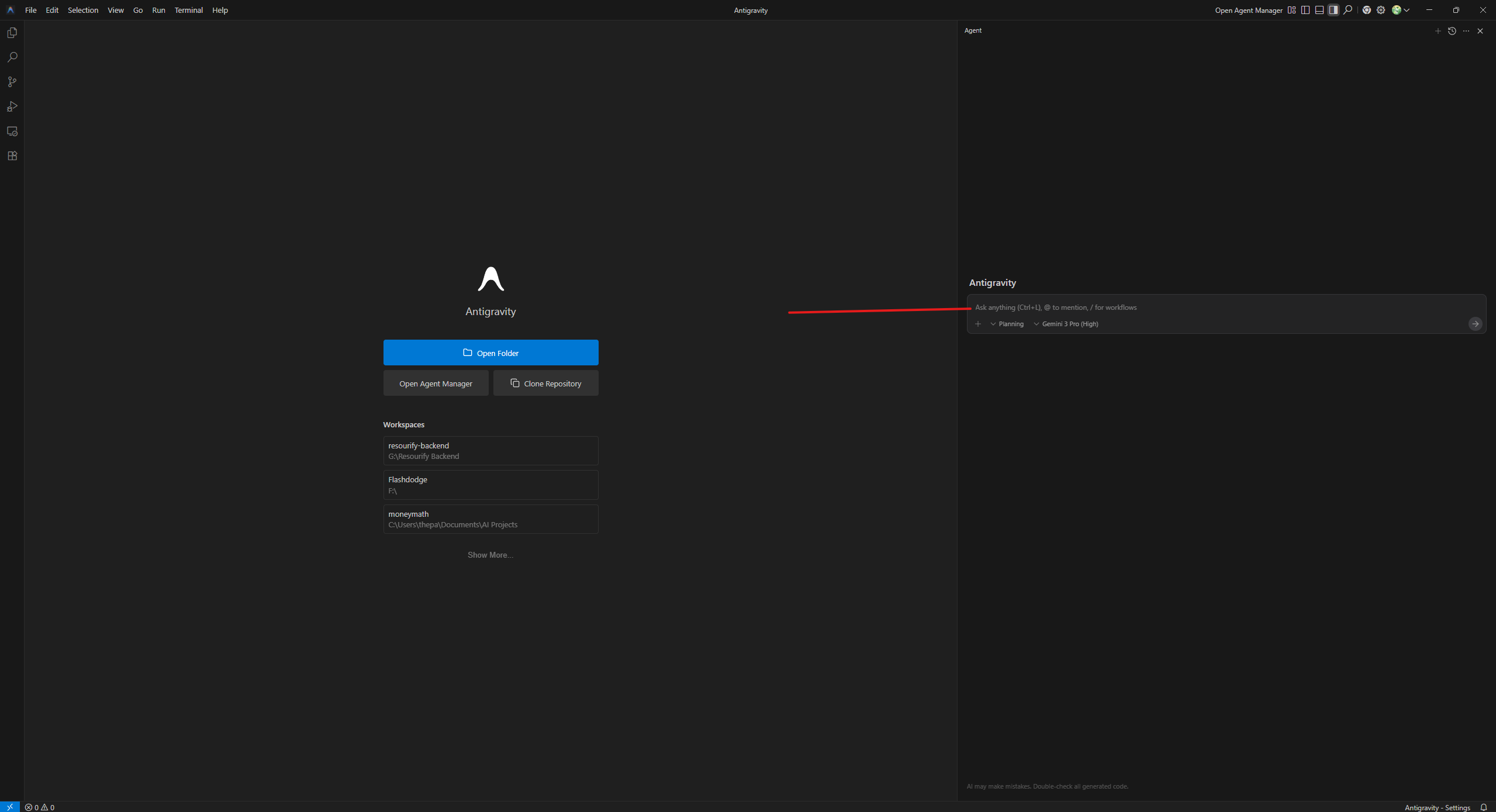Open the Extensions view icon
The image size is (1496, 812).
(x=12, y=156)
